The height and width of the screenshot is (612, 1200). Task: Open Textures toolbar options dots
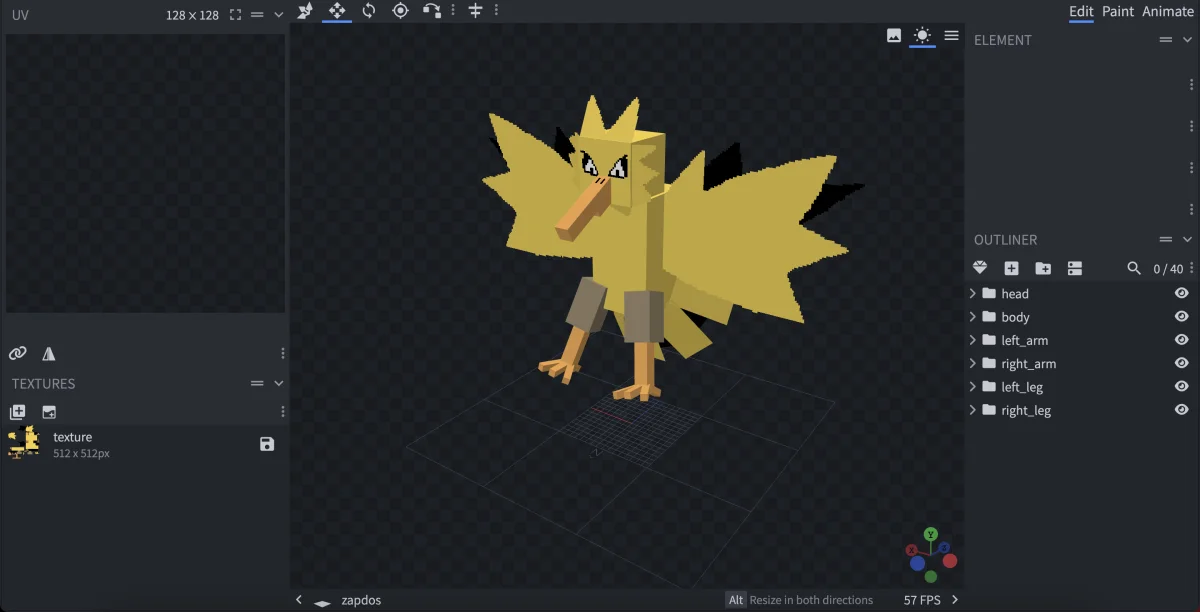coord(283,412)
